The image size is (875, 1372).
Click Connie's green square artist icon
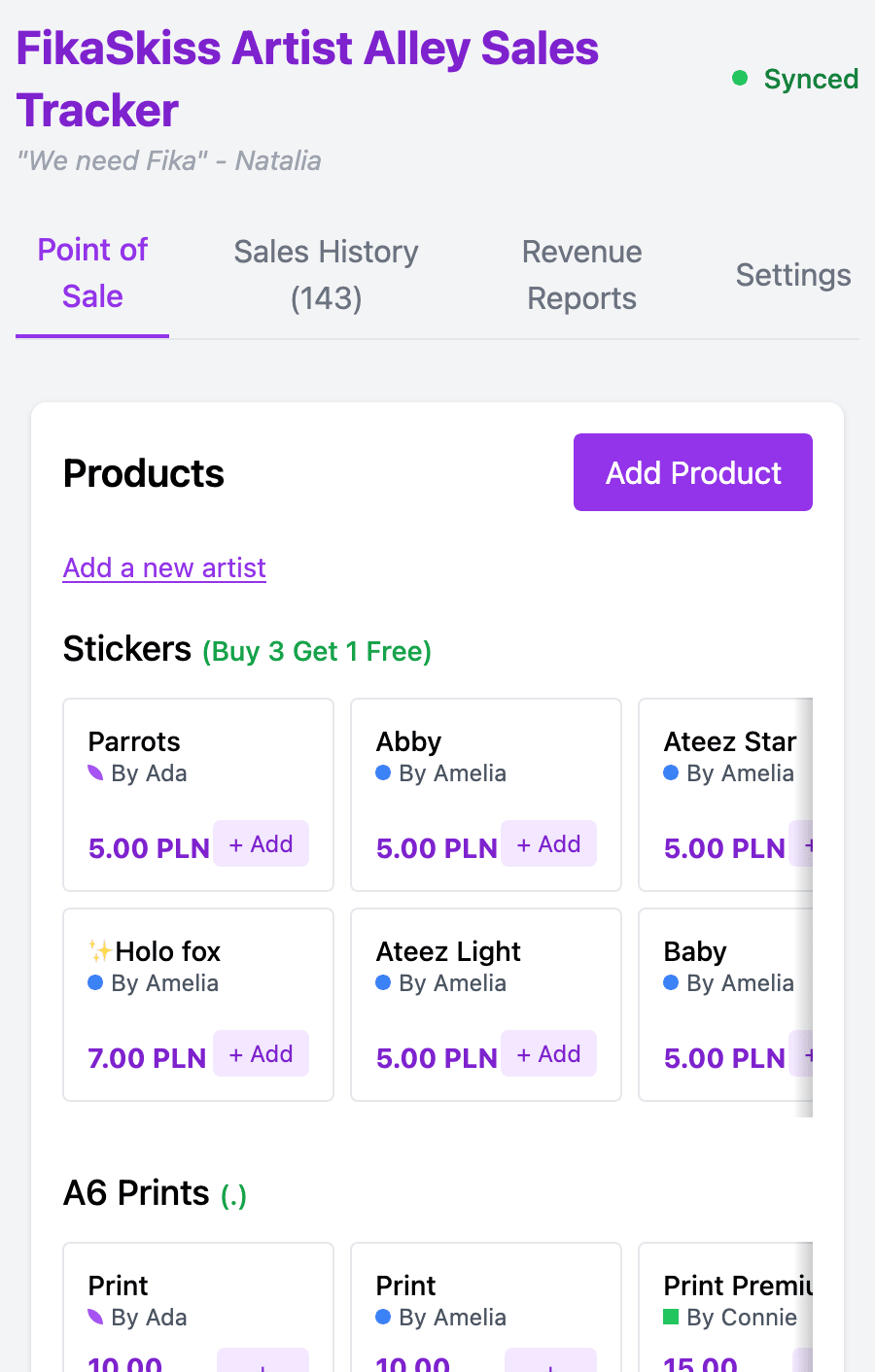pyautogui.click(x=671, y=1317)
